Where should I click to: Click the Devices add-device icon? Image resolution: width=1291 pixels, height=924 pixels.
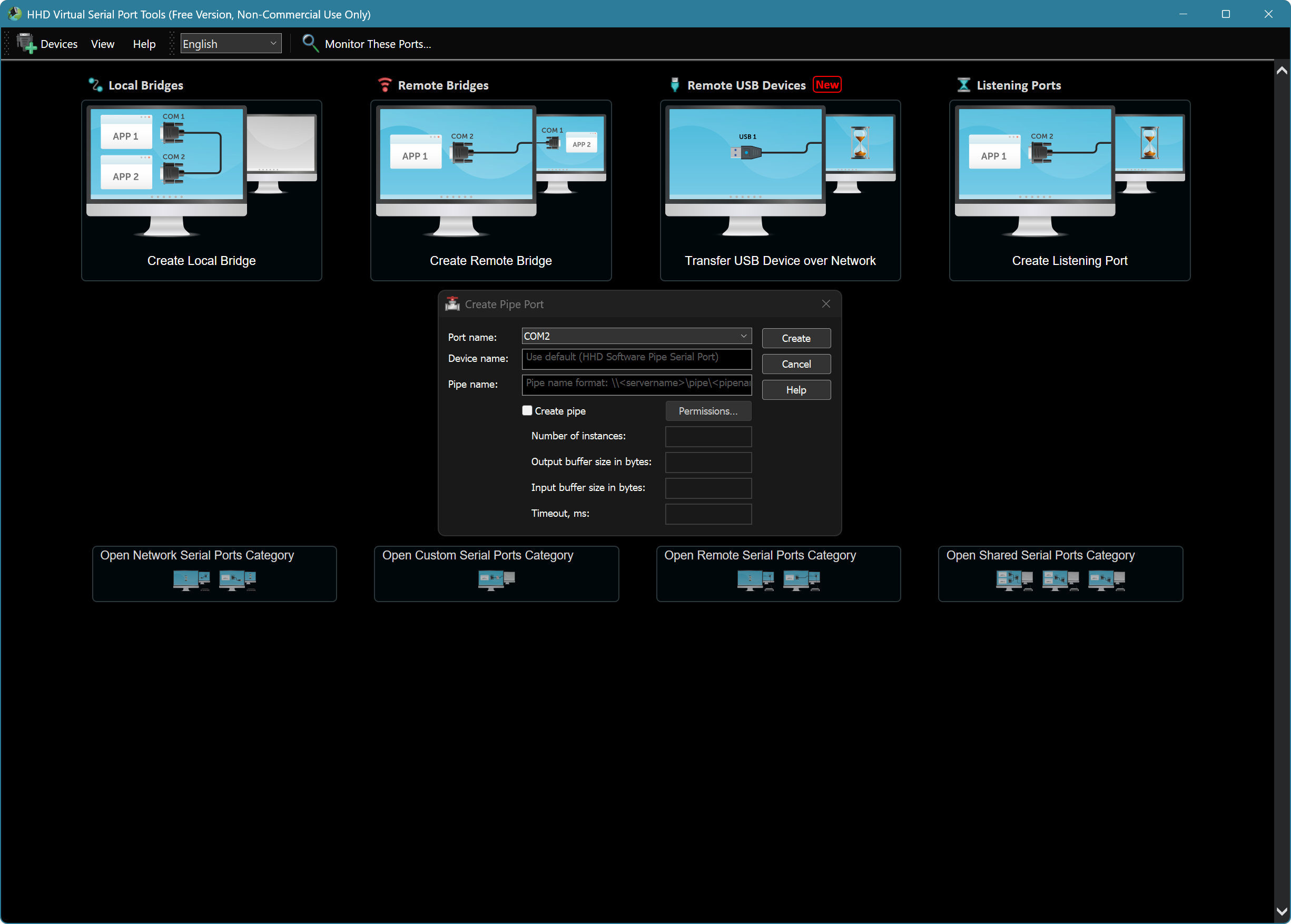[26, 43]
